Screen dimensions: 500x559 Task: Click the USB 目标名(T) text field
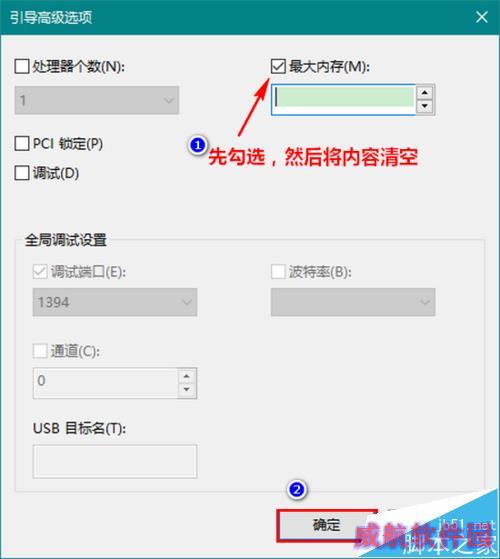(115, 461)
